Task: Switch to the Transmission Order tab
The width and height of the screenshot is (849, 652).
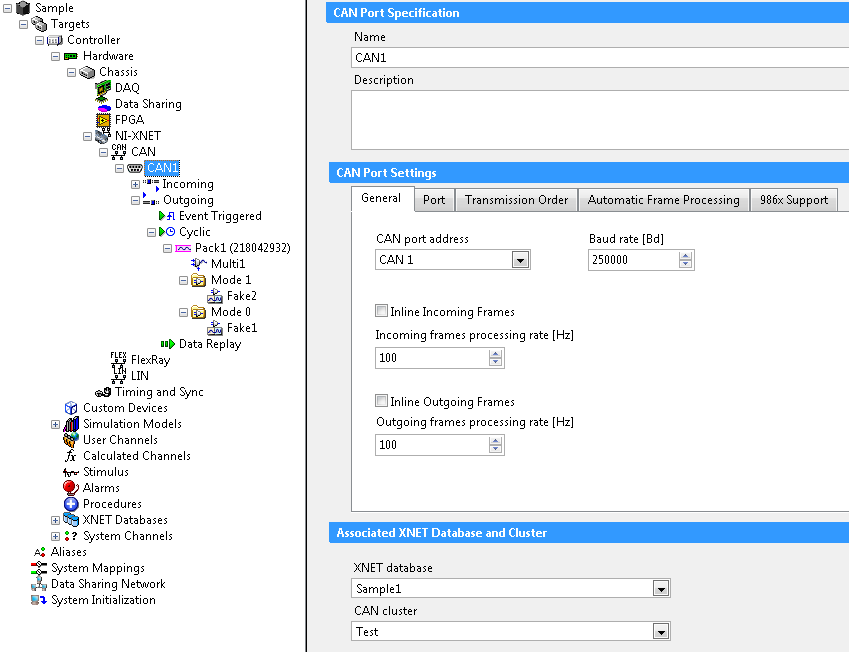Action: [x=516, y=200]
